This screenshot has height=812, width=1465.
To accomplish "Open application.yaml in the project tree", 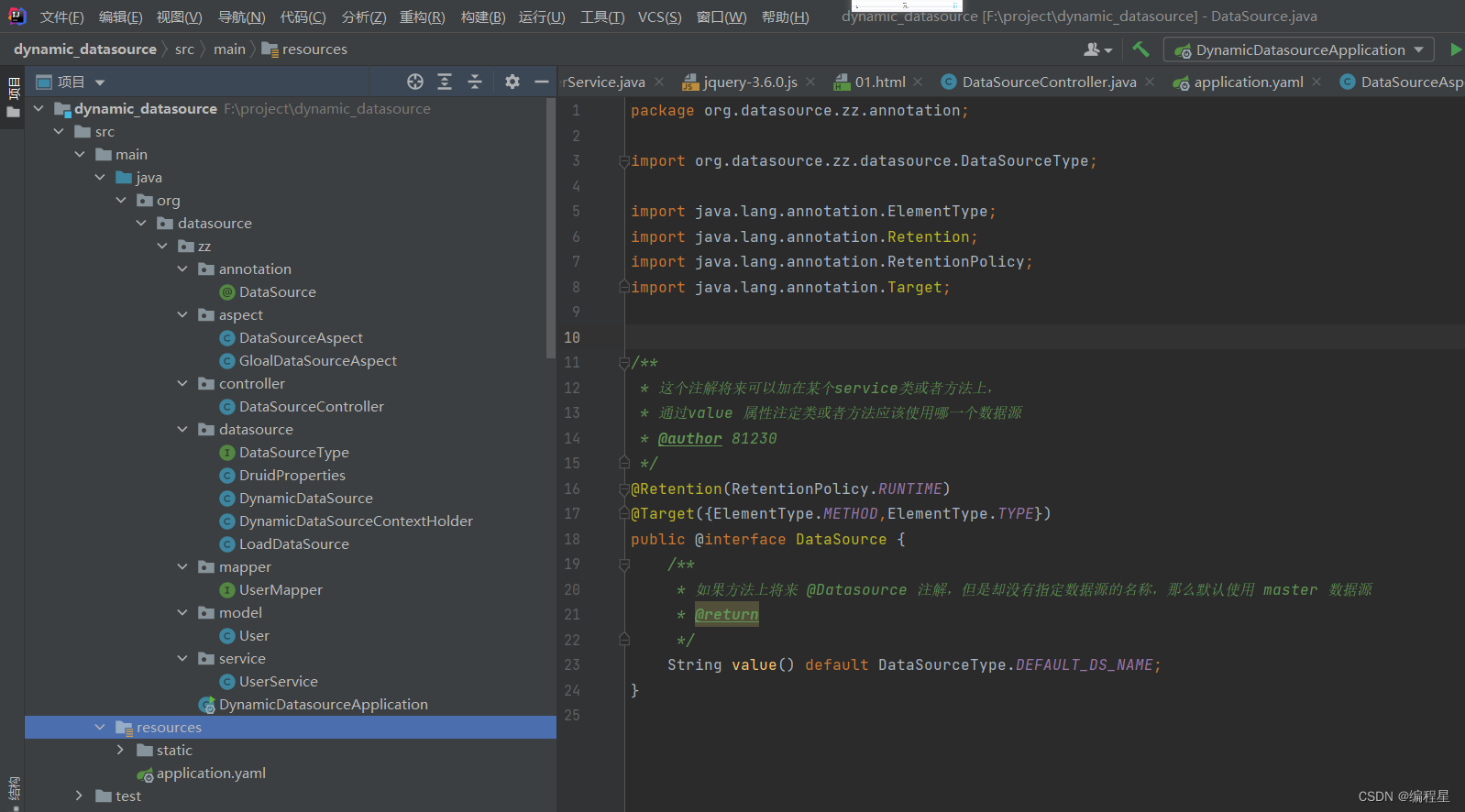I will point(211,773).
